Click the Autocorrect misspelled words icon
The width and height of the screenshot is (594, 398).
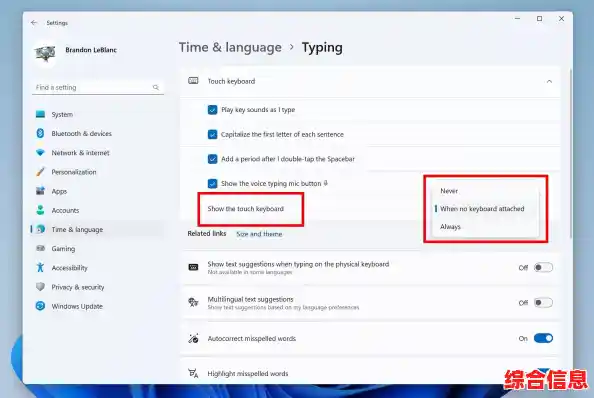tap(193, 338)
